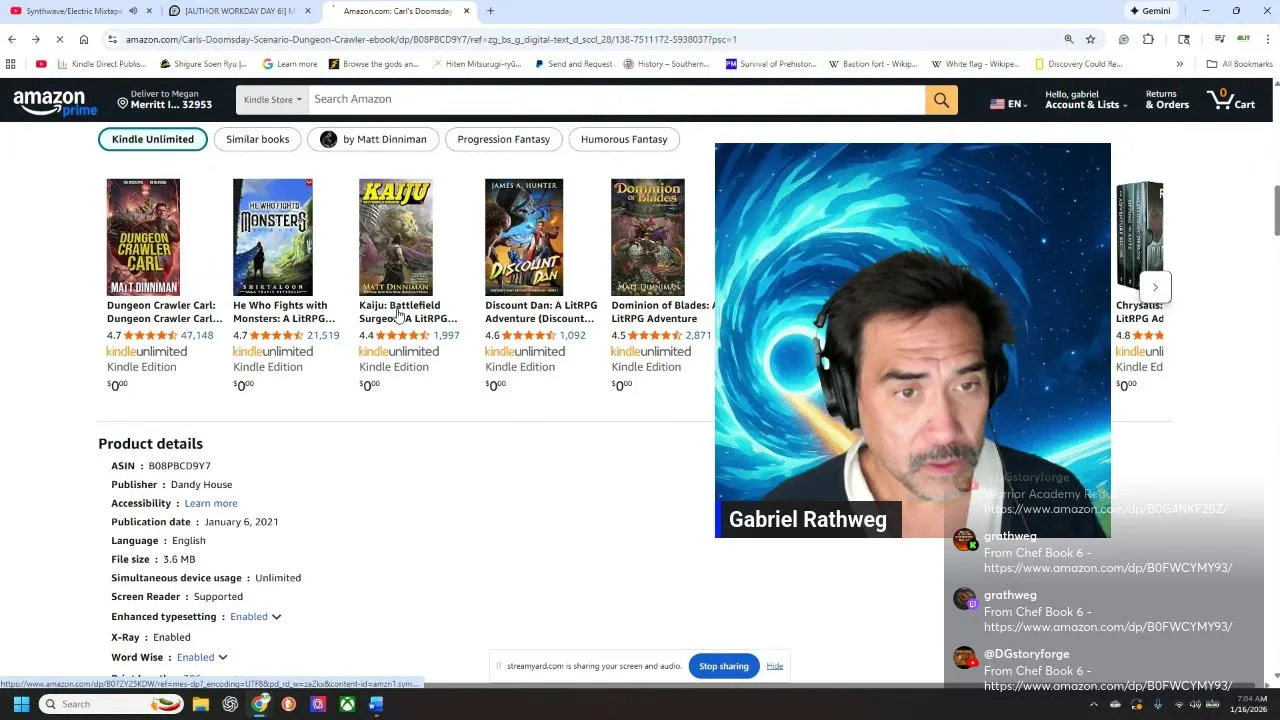The image size is (1280, 720).
Task: Select the Similar books filter chip
Action: (257, 139)
